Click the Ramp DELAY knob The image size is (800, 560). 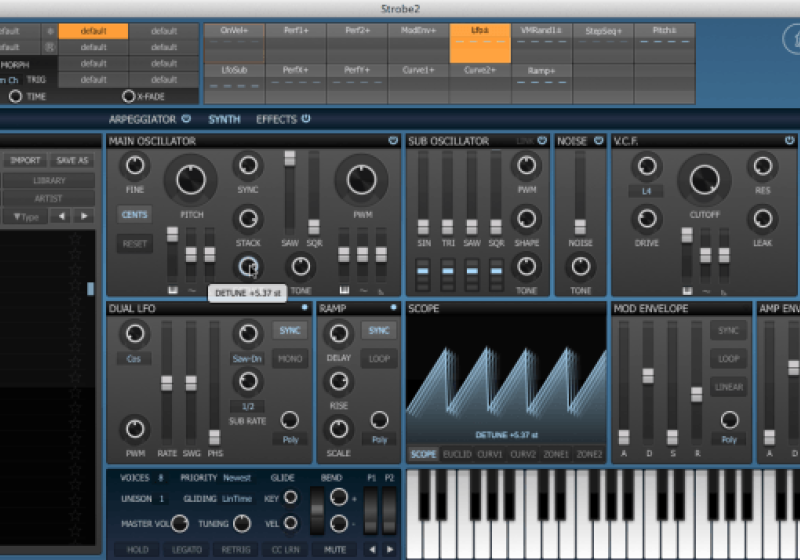[x=339, y=334]
